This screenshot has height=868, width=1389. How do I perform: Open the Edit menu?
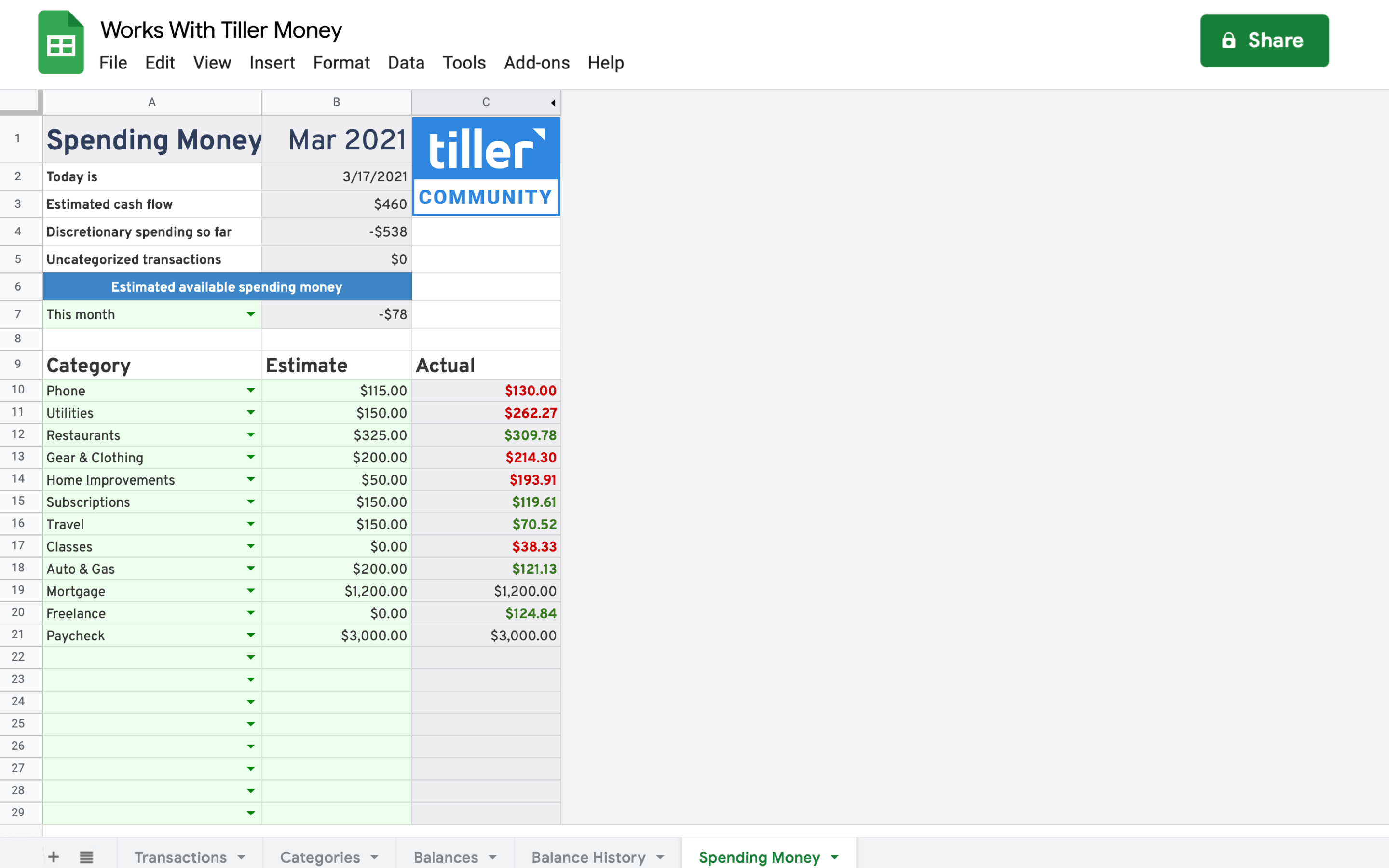(160, 63)
